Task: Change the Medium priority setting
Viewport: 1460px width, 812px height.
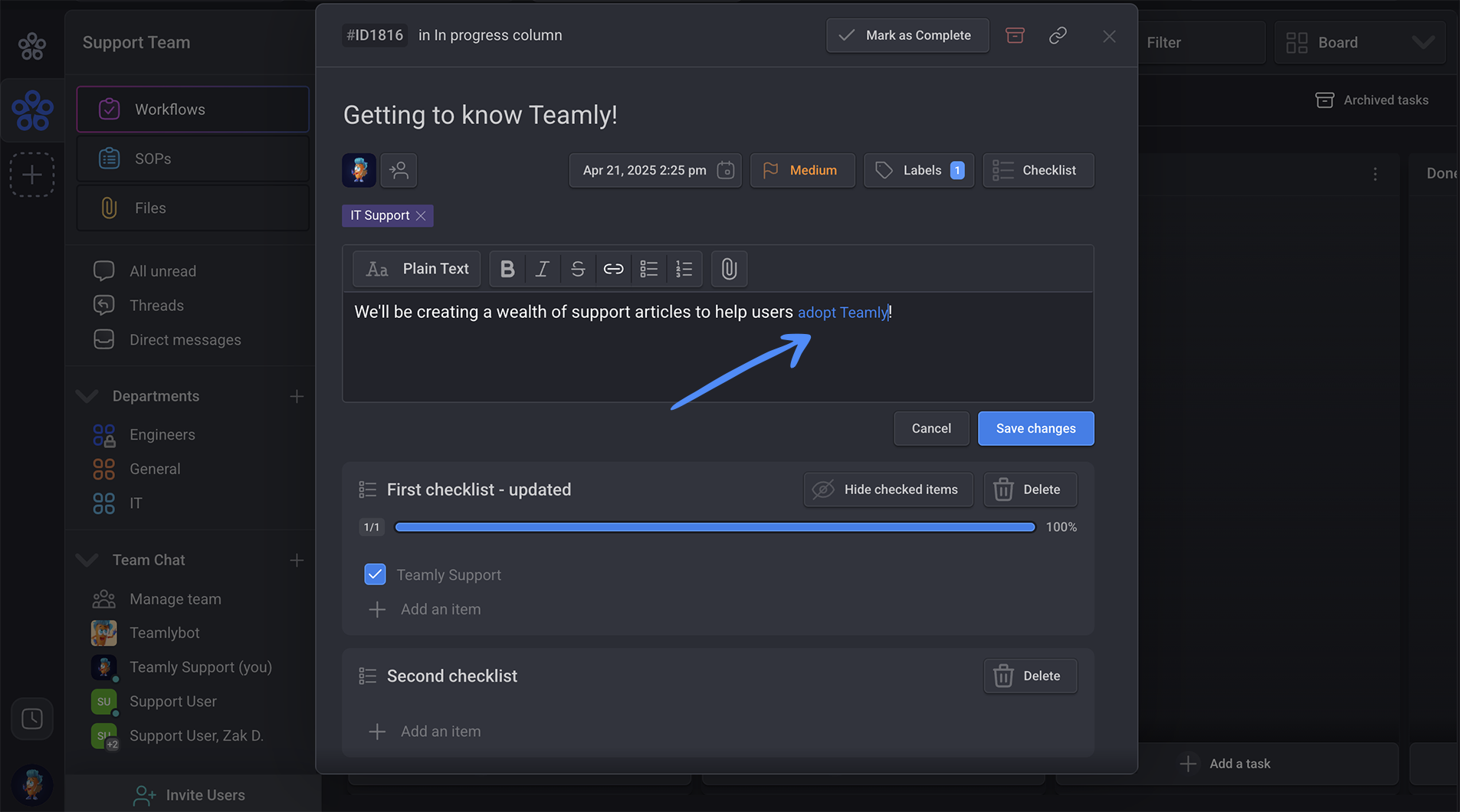Action: point(802,170)
